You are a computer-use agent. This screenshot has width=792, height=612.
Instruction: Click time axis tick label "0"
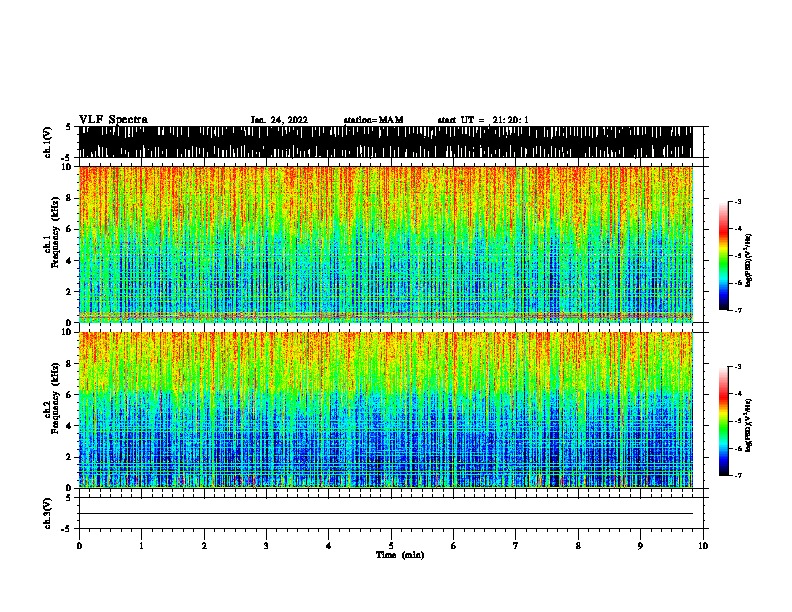[x=79, y=546]
